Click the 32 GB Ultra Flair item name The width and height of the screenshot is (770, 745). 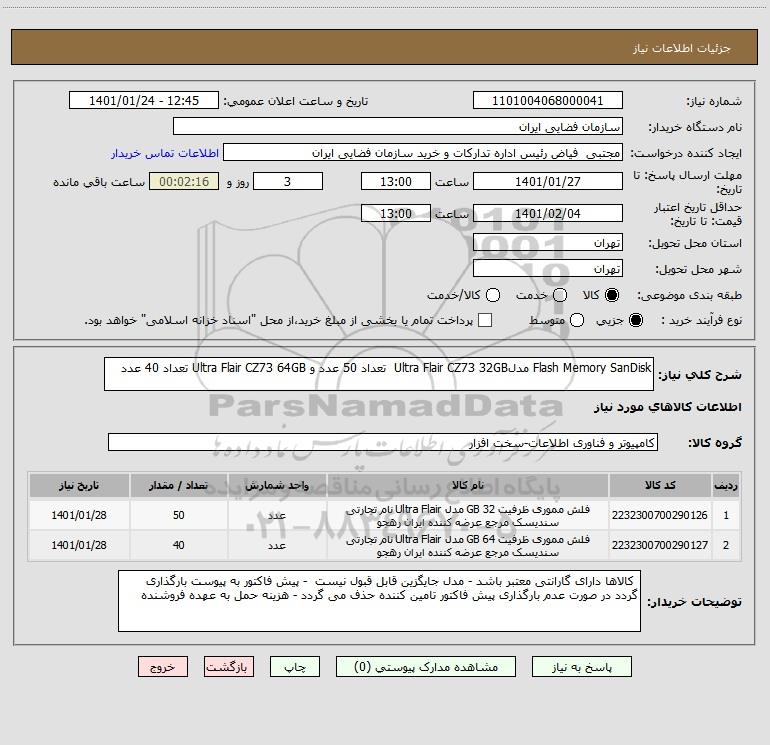tap(468, 516)
